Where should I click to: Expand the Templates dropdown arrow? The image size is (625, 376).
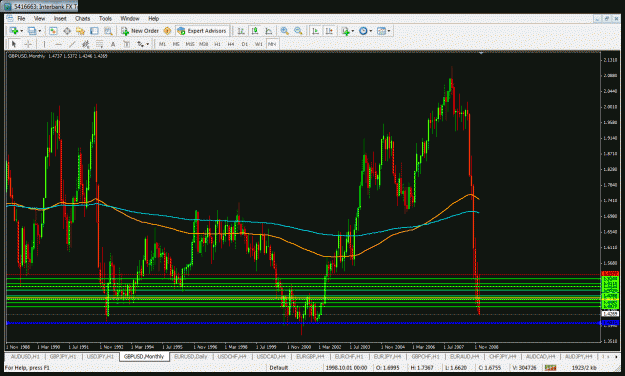tap(389, 31)
